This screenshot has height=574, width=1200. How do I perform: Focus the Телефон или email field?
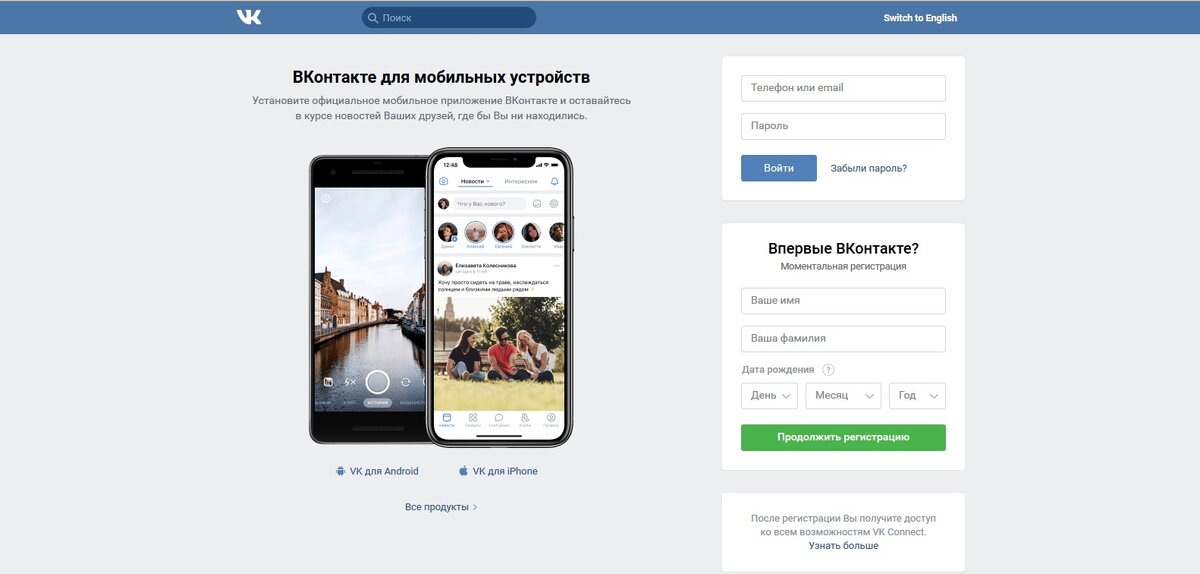tap(843, 88)
